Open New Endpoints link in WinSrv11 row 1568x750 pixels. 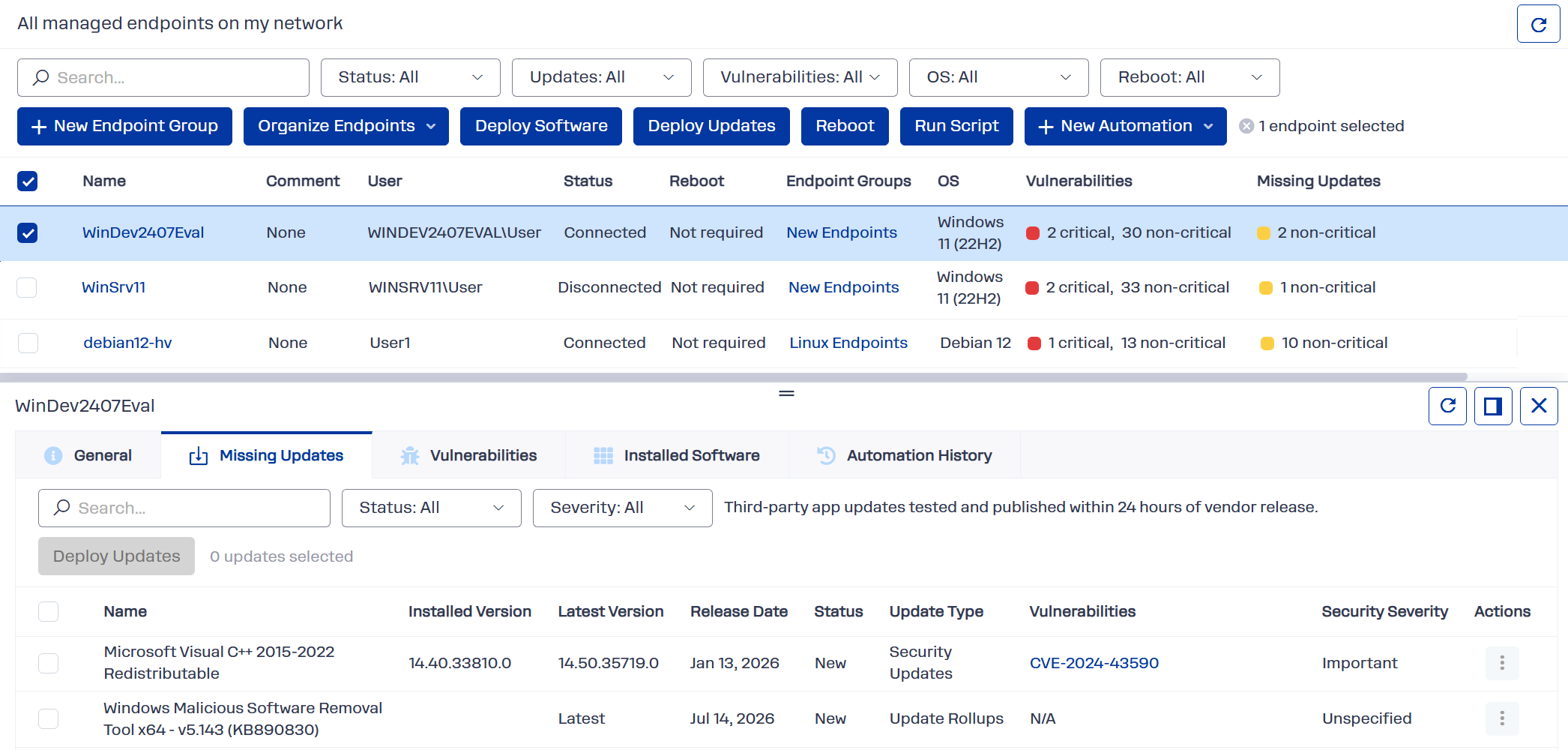click(843, 288)
